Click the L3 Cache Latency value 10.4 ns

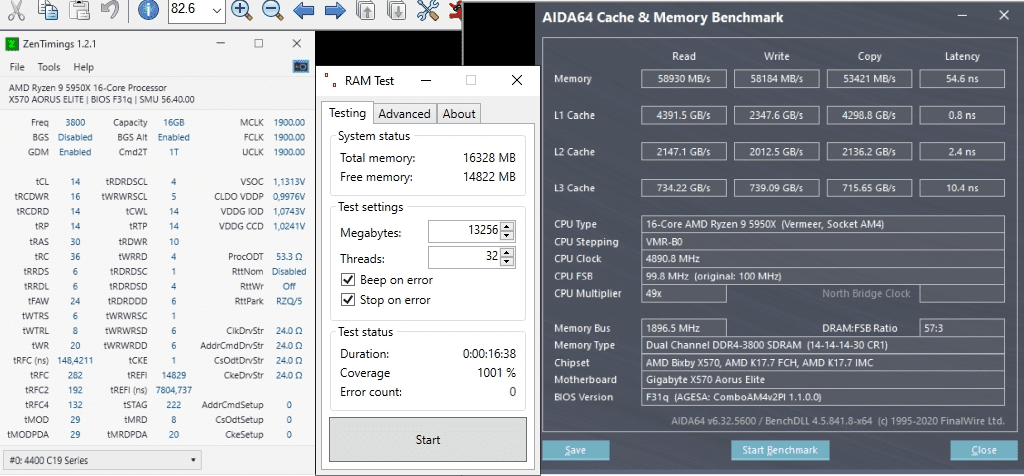[x=962, y=188]
